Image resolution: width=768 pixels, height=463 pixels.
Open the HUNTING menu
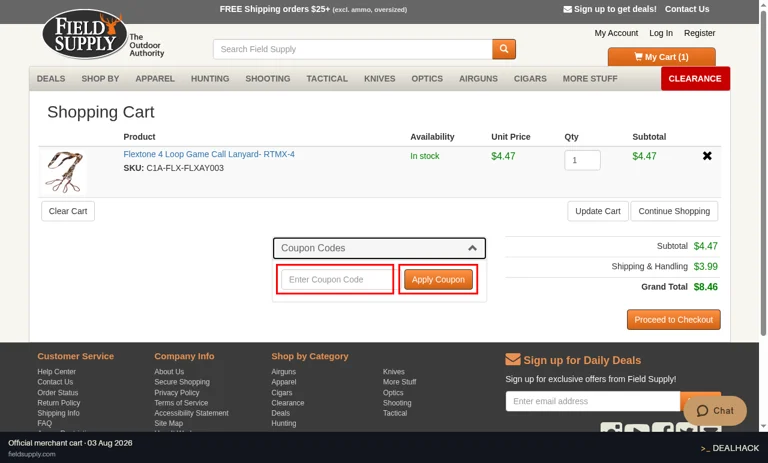coord(210,78)
